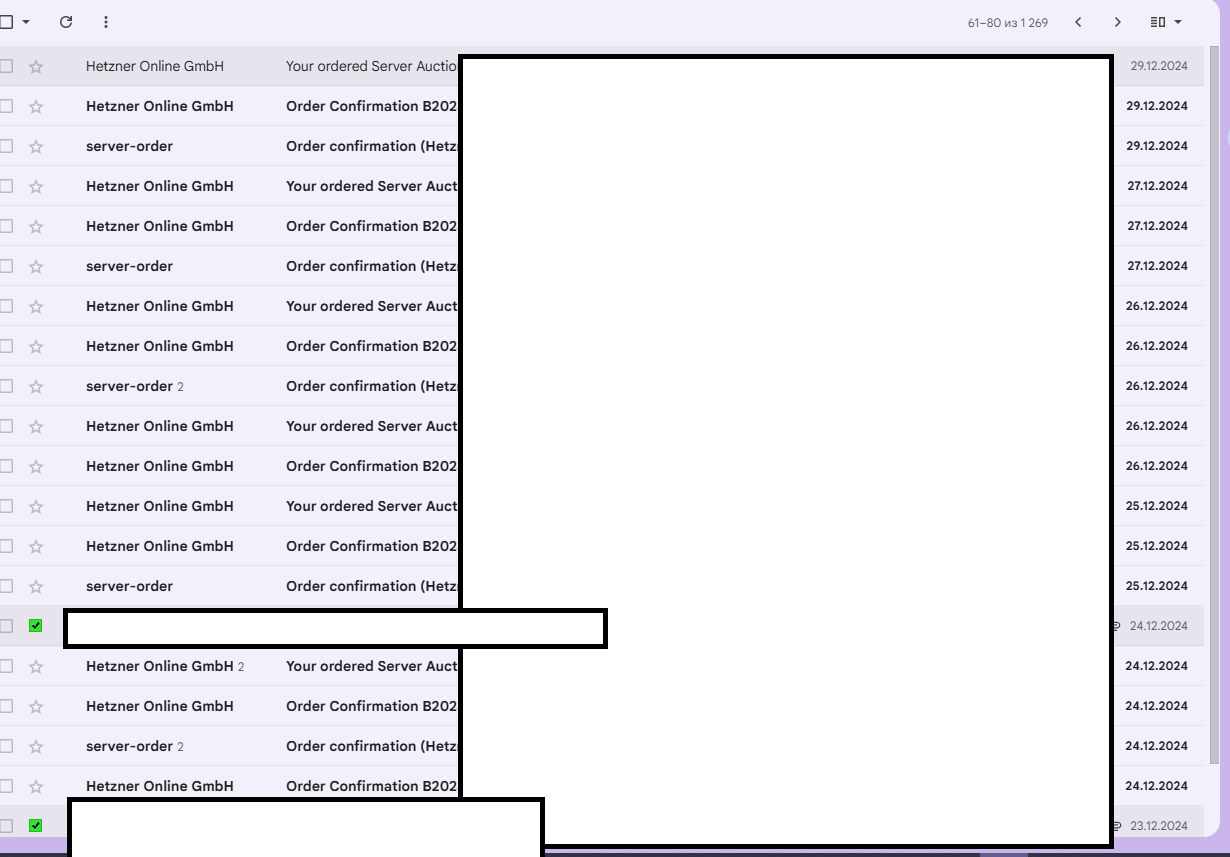
Task: Click the 23.12.2024 date of the selected email
Action: [1158, 826]
